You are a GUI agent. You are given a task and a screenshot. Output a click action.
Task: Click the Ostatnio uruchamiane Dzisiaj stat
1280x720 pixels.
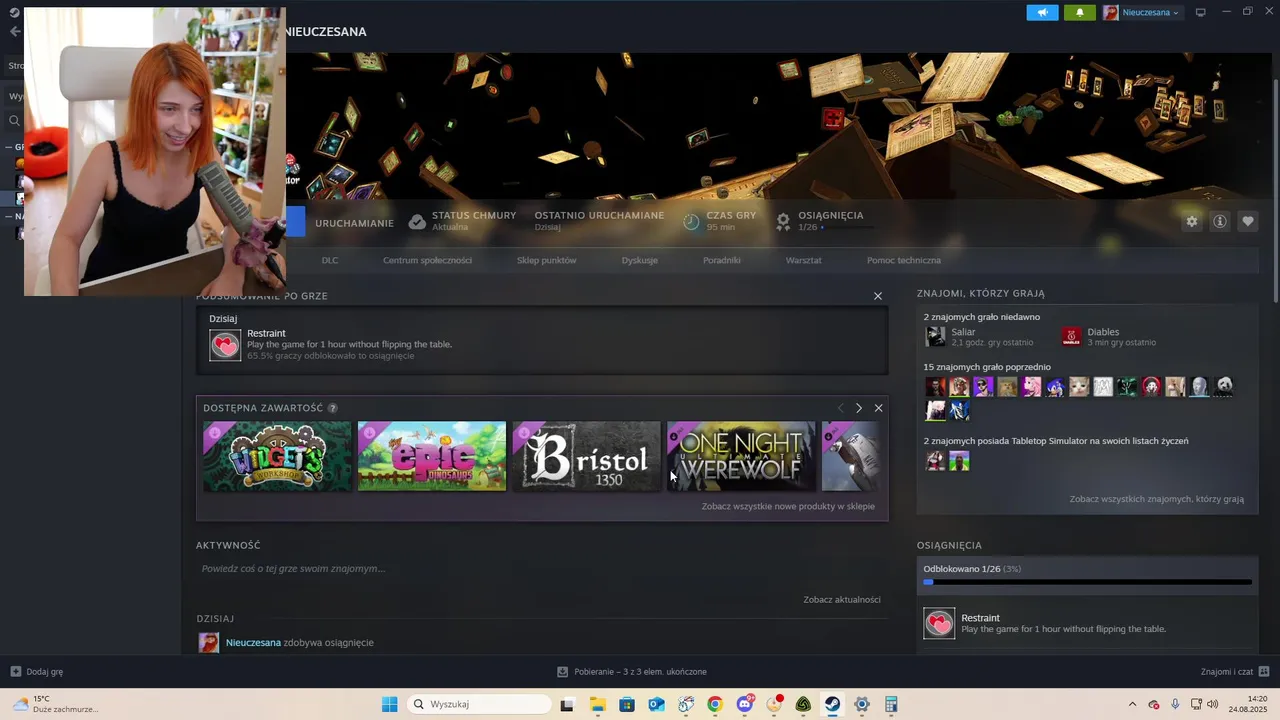(x=599, y=221)
